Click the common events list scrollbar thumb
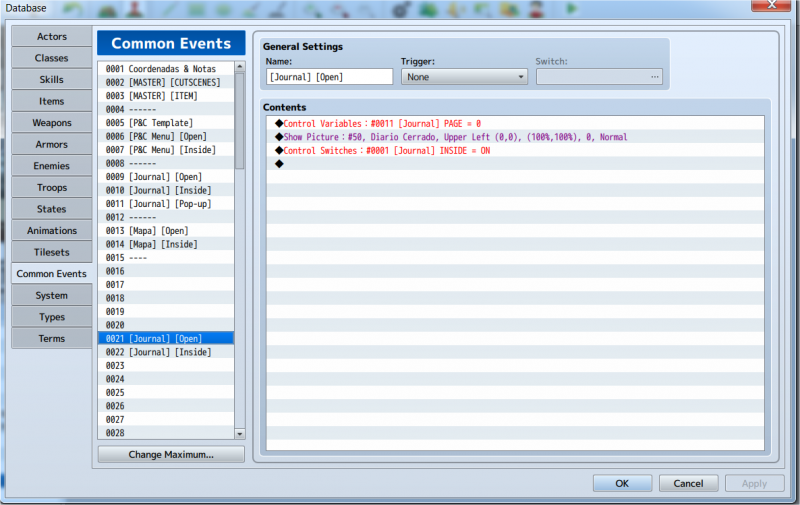 pyautogui.click(x=240, y=120)
